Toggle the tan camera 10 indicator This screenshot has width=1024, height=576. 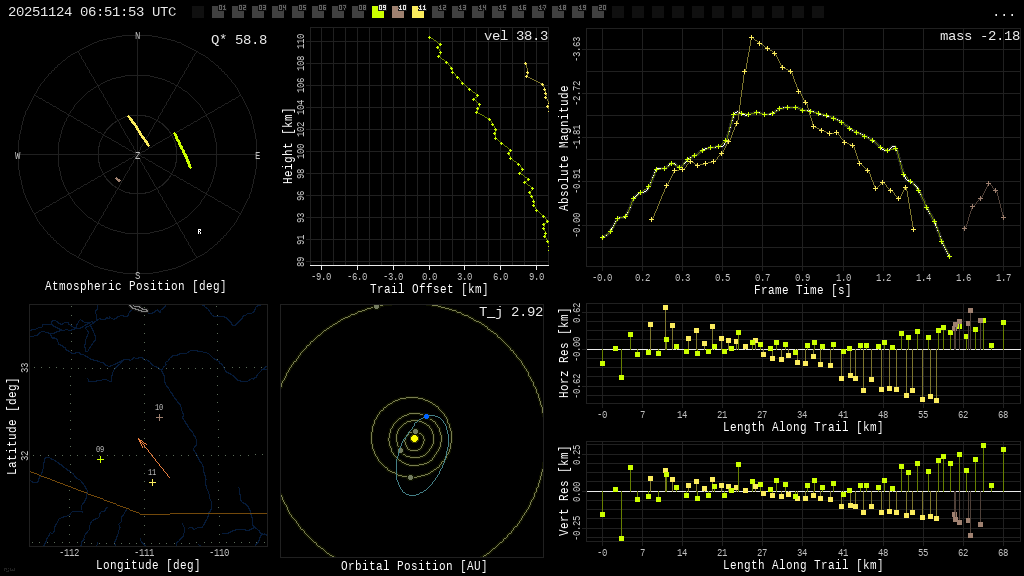398,12
